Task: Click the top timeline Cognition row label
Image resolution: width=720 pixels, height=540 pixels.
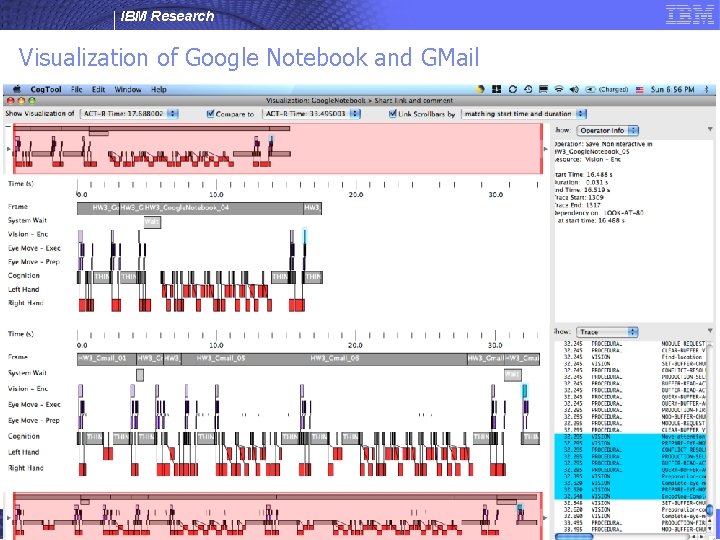Action: click(x=23, y=276)
